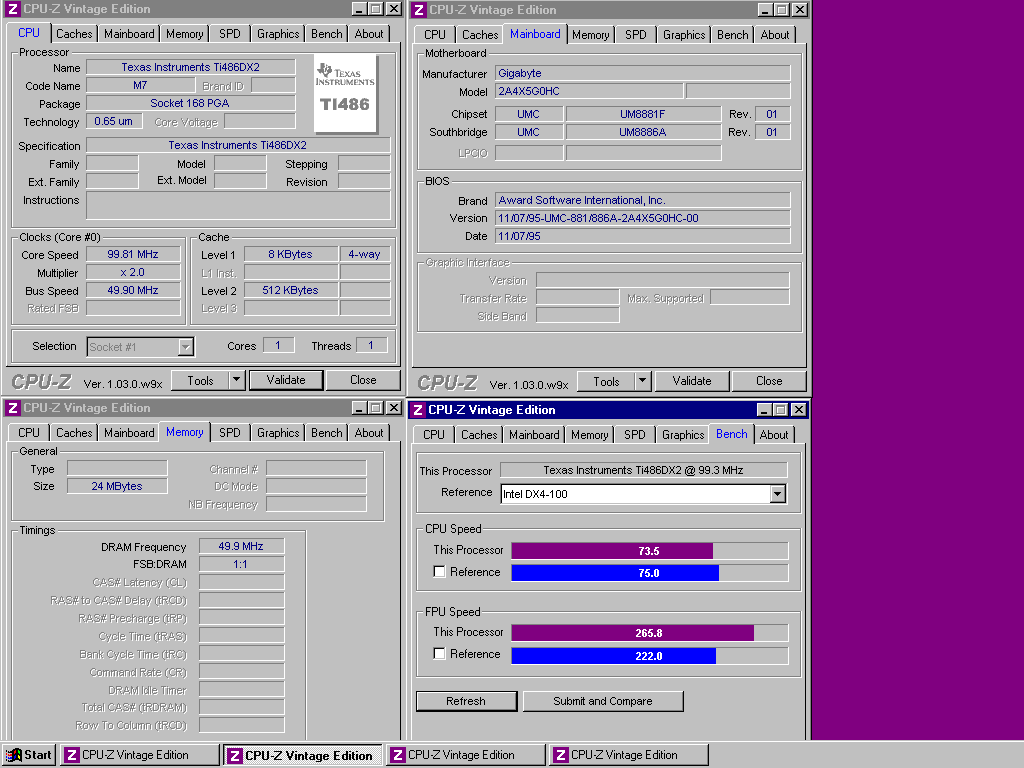Click the DRAM Frequency value 49.9 MHz

(x=241, y=547)
